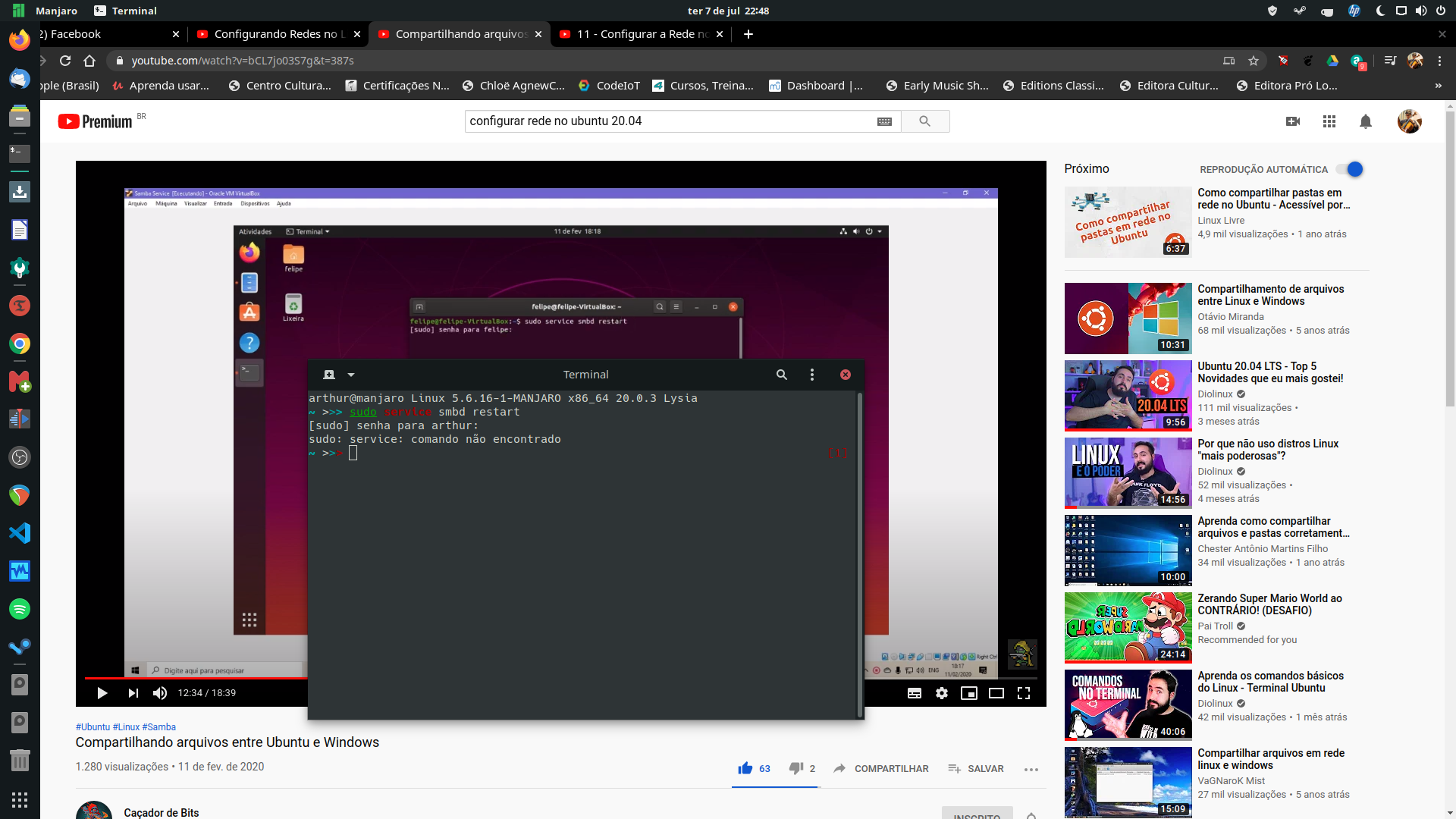The width and height of the screenshot is (1456, 819).
Task: Open Comandos no Terminal video thumbnail
Action: click(x=1128, y=704)
